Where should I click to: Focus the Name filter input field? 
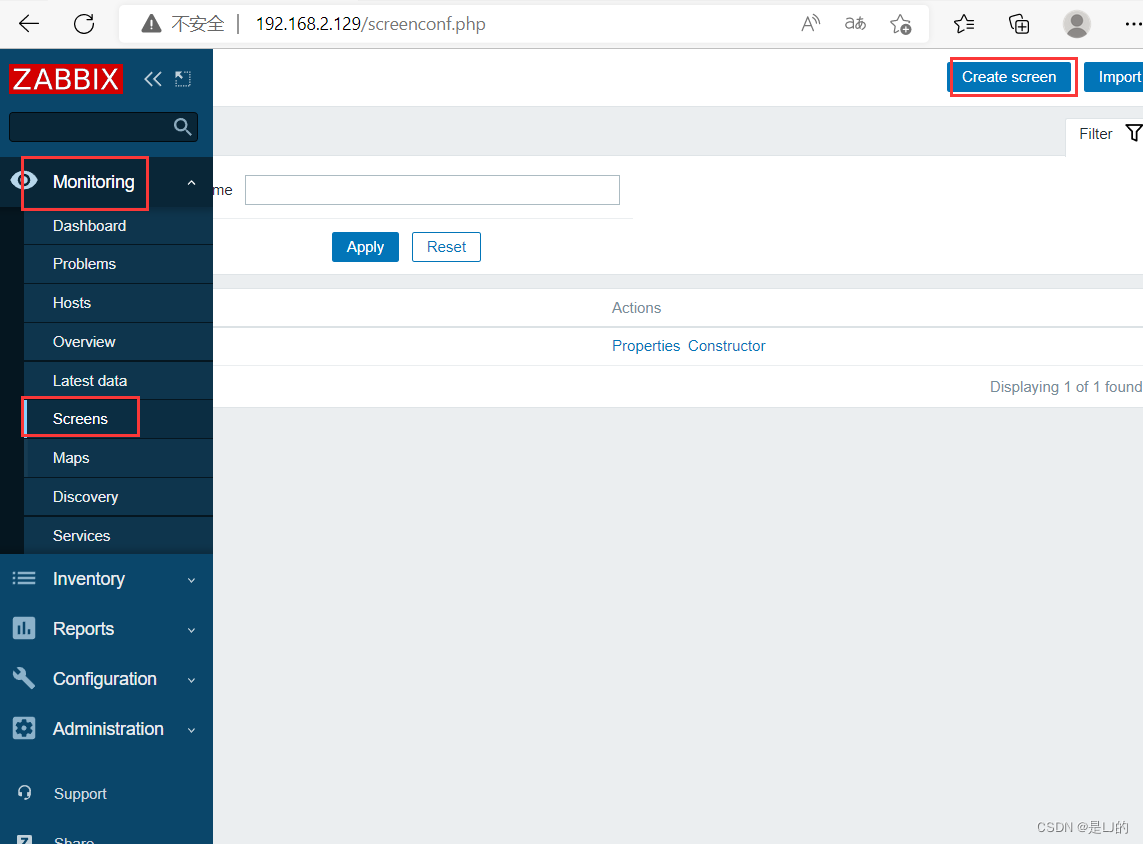432,189
